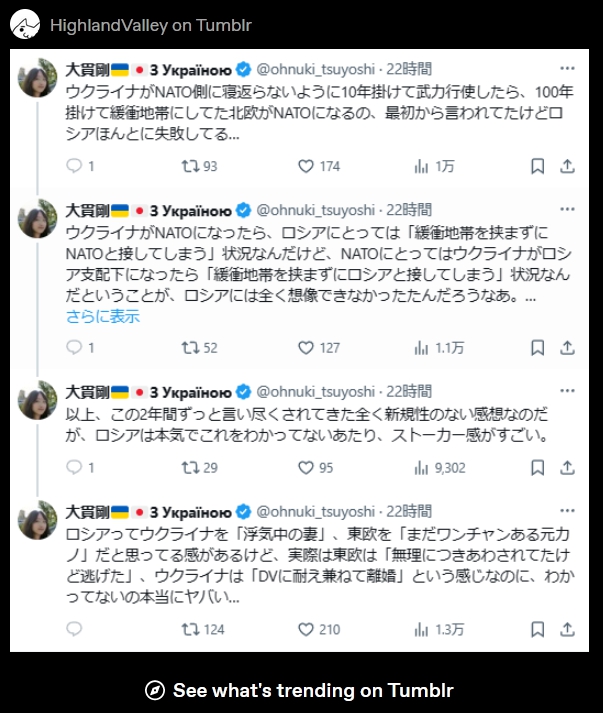View analytics of second tweet, 1.1万 views
This screenshot has height=713, width=603.
pyautogui.click(x=421, y=348)
